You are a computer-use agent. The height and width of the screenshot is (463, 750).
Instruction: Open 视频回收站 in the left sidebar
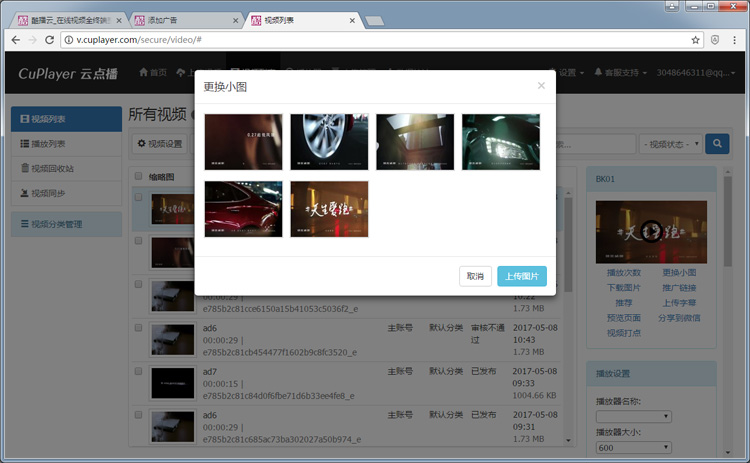click(52, 168)
